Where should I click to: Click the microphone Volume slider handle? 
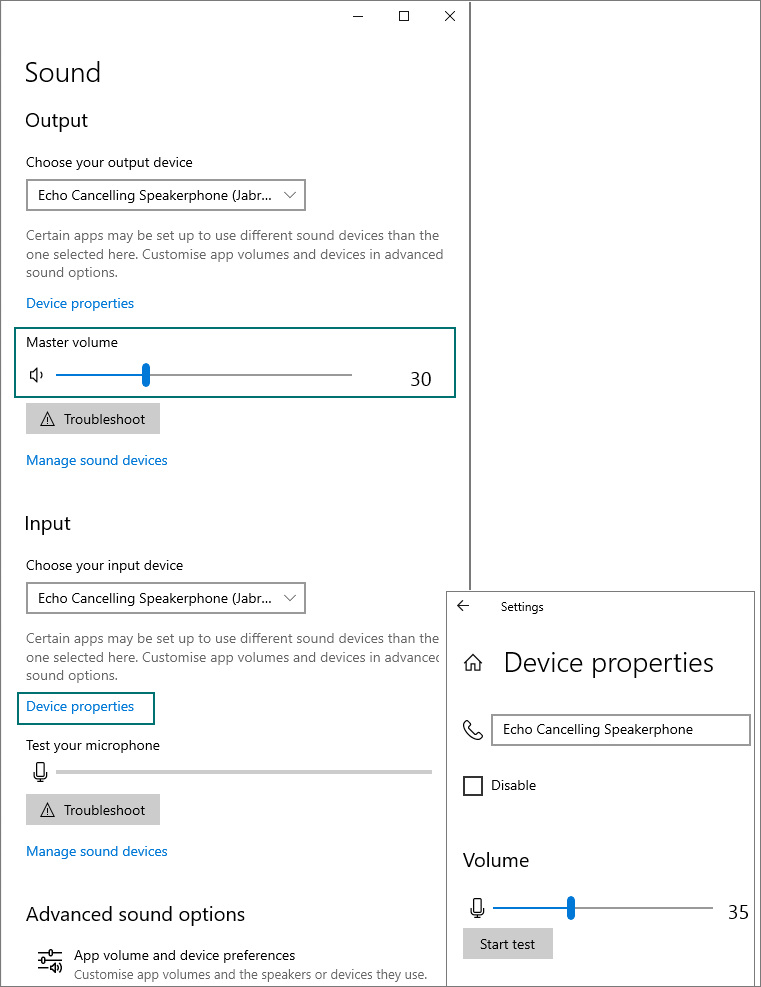click(571, 908)
